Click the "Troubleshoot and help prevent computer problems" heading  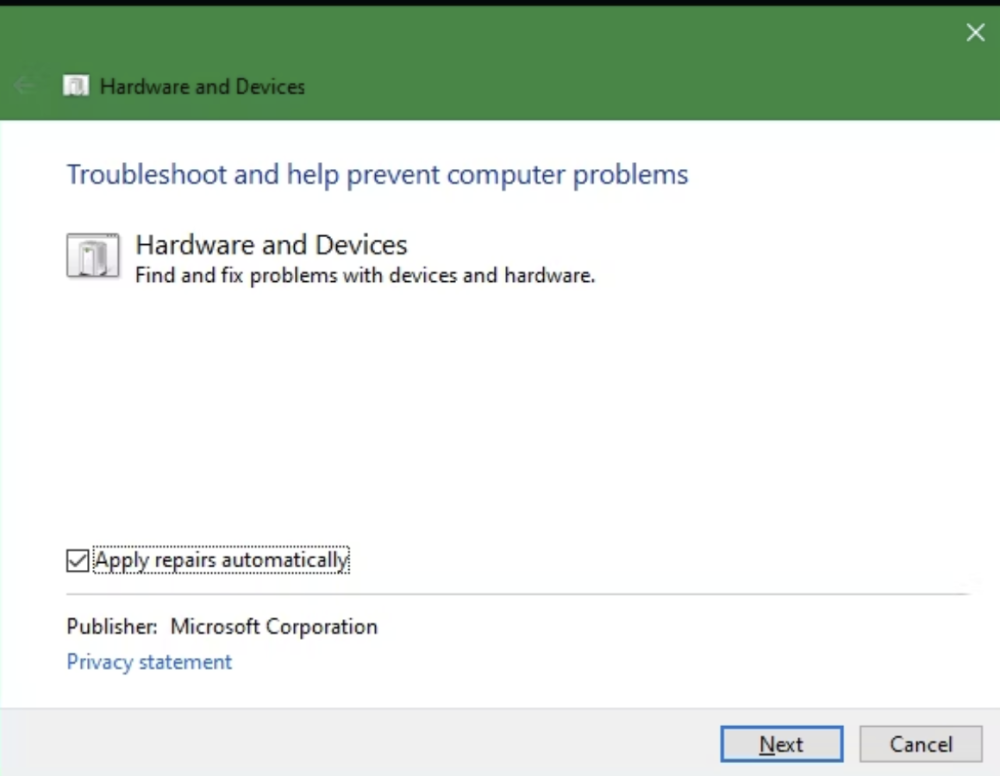point(377,175)
